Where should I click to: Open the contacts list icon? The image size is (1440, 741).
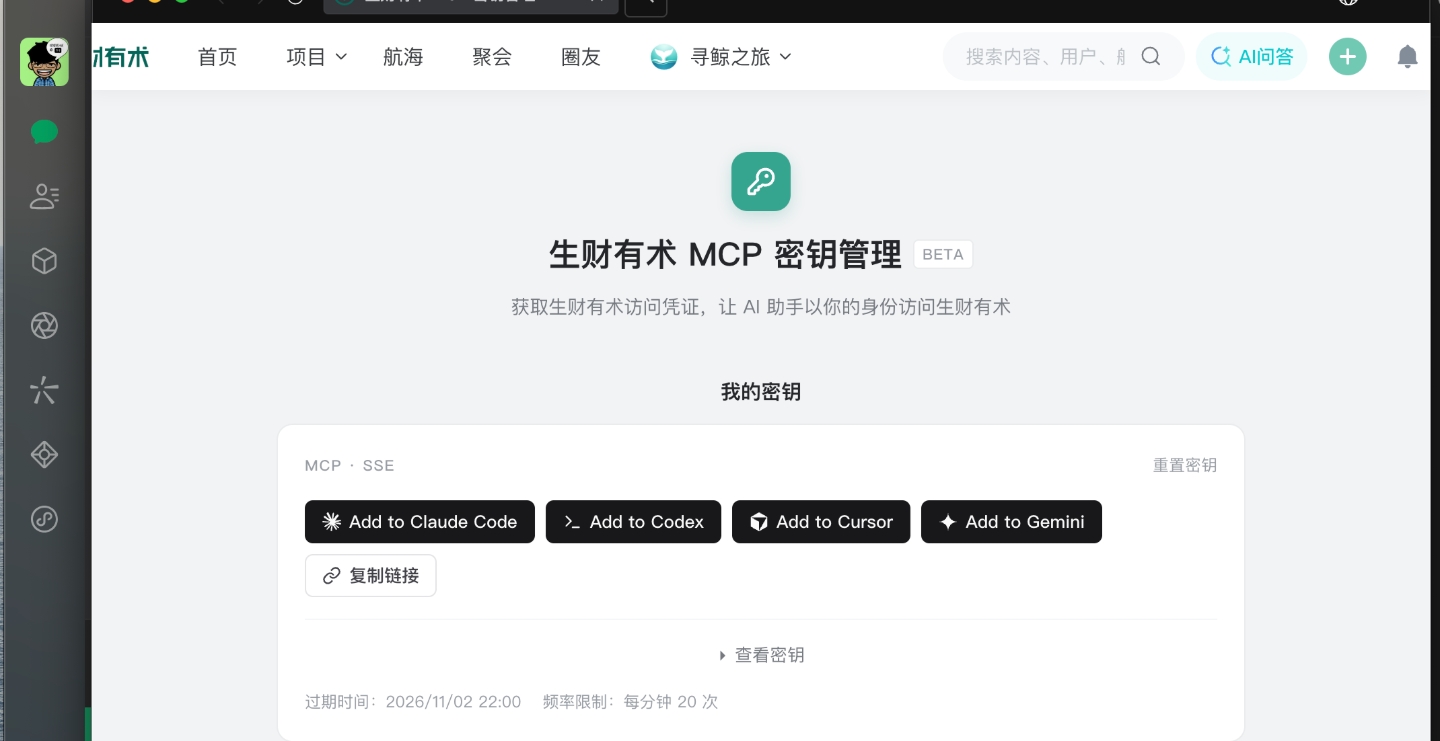coord(44,197)
